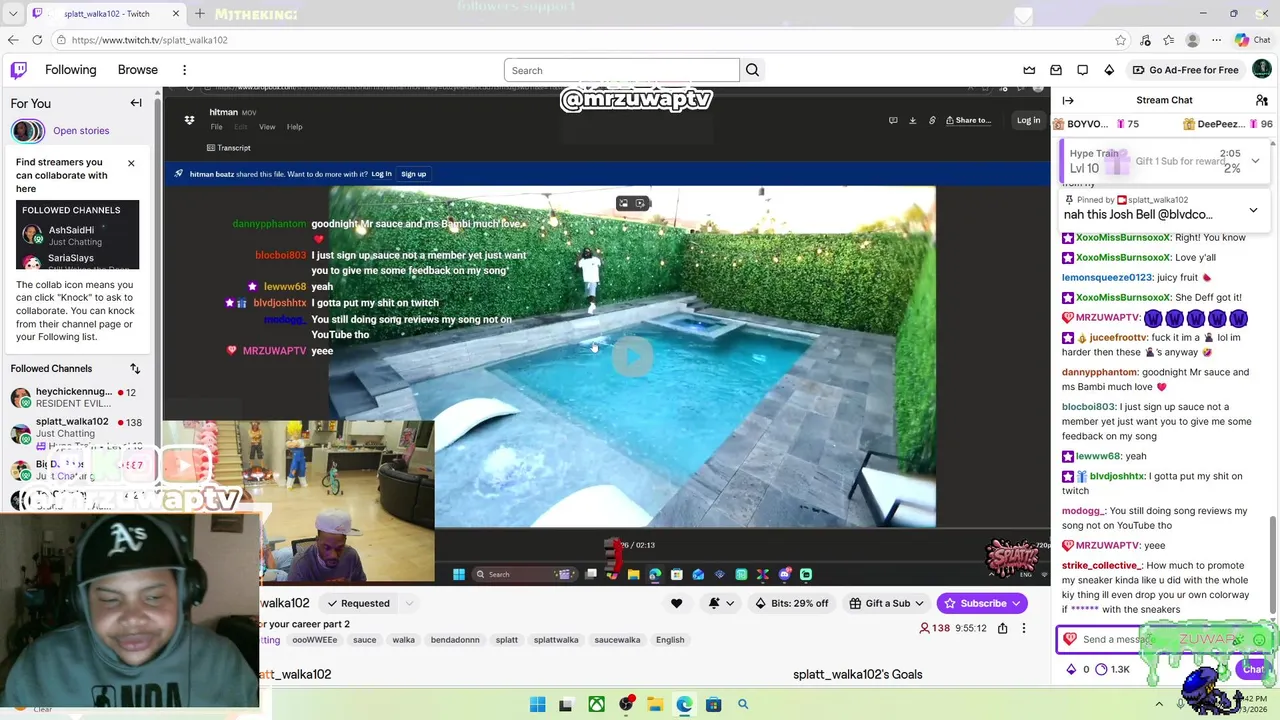The width and height of the screenshot is (1280, 720).
Task: Select the English tag
Action: coord(670,640)
